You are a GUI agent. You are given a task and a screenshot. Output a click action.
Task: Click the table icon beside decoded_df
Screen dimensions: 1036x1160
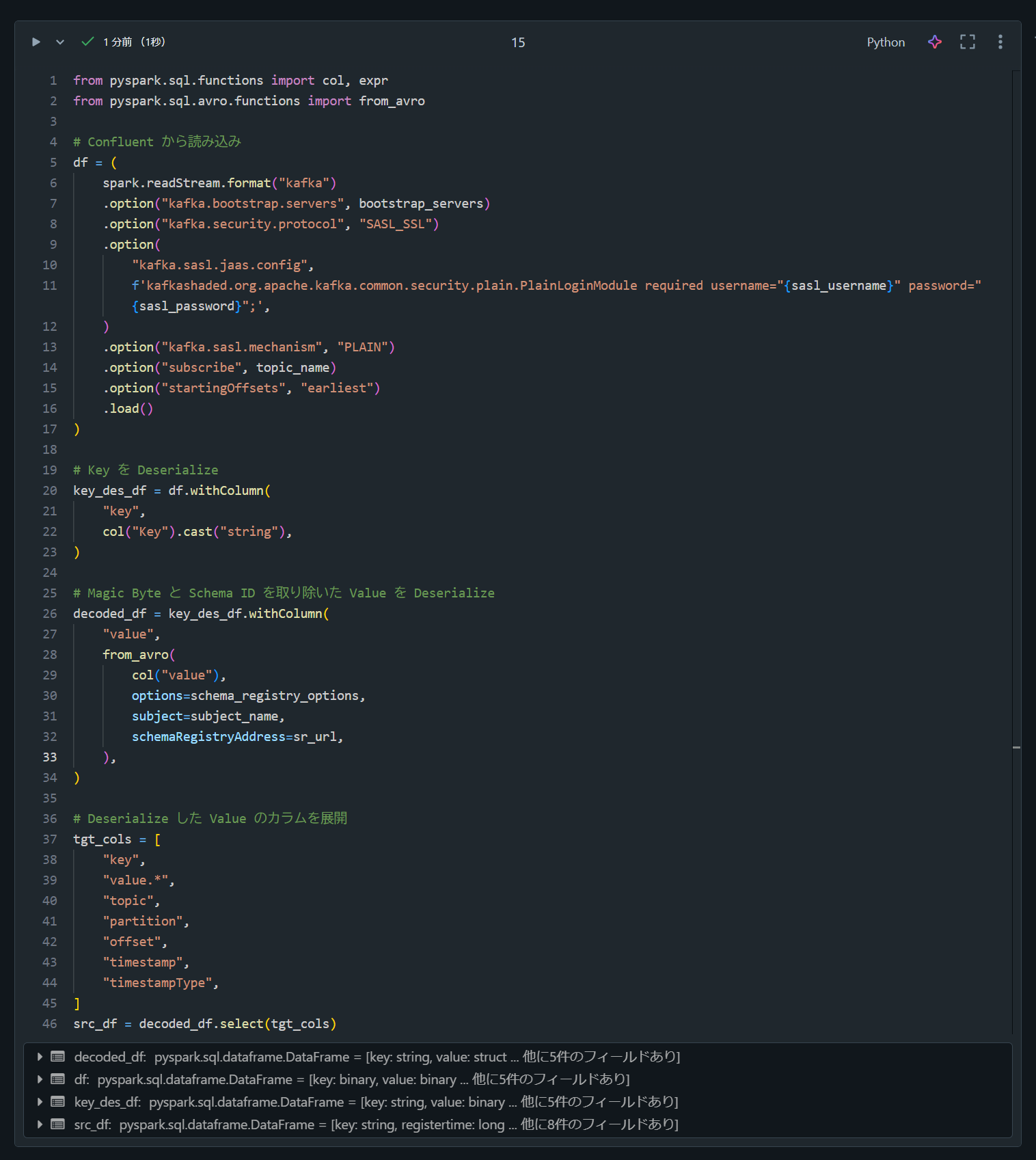(58, 1057)
